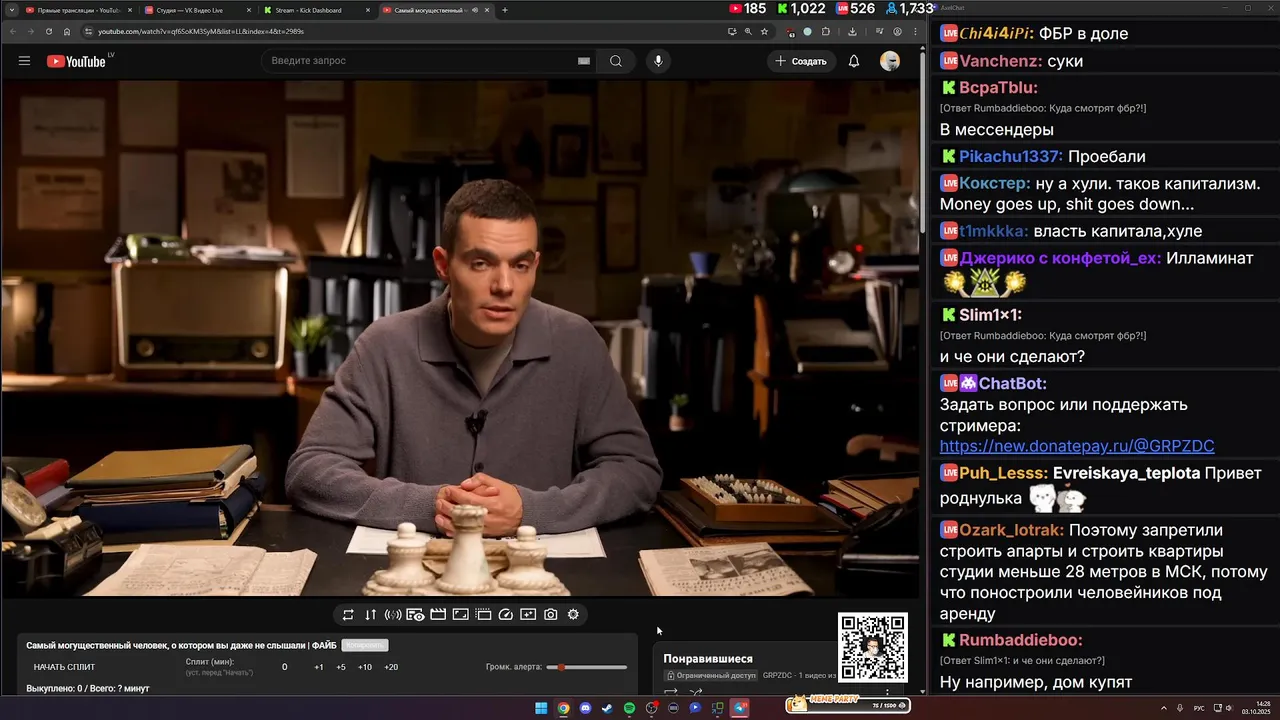Click the taskbar clock showing 14:28
Screen dimensions: 1280x720
click(x=1256, y=708)
